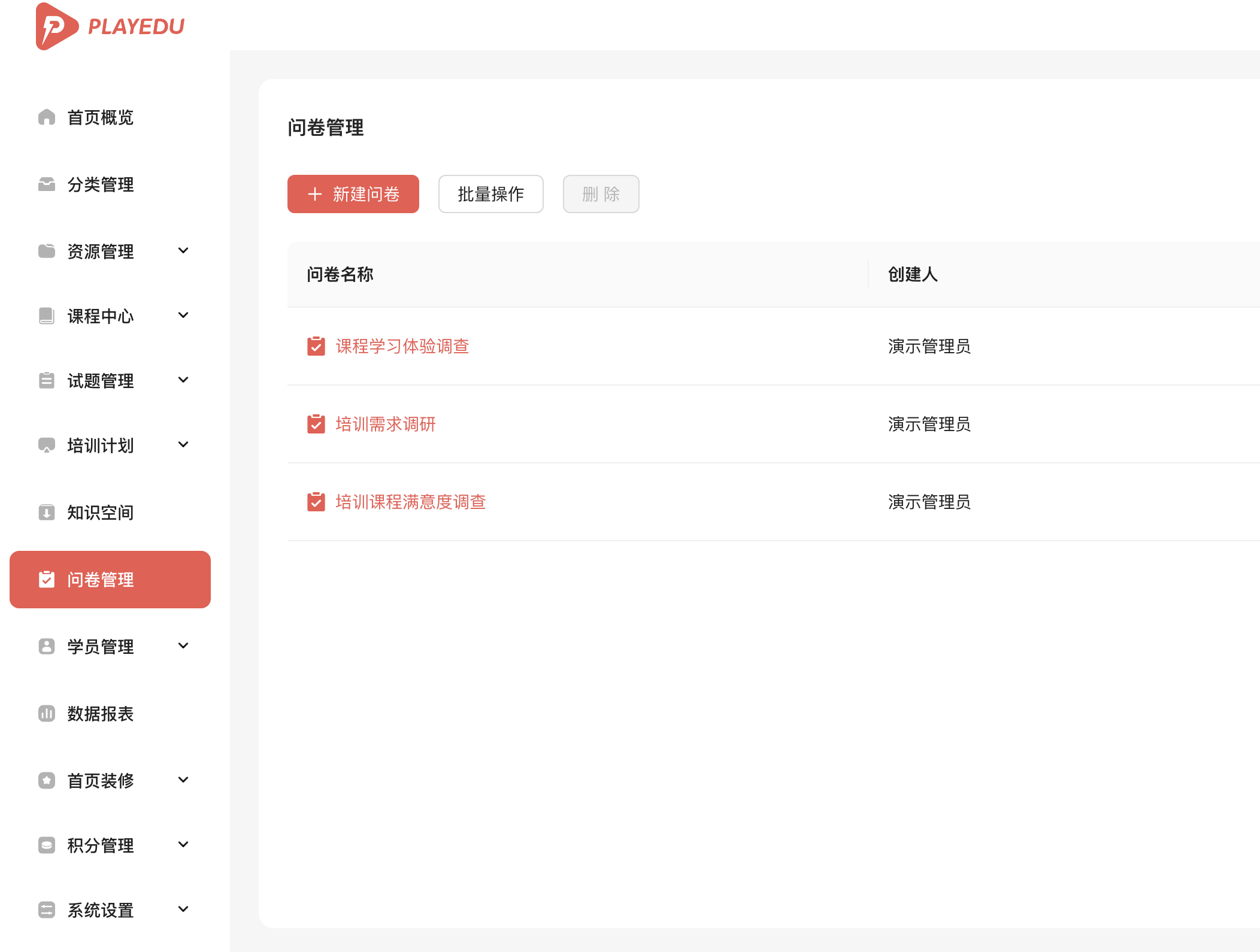Select the 问卷管理 sidebar item
This screenshot has width=1260, height=952.
click(110, 580)
